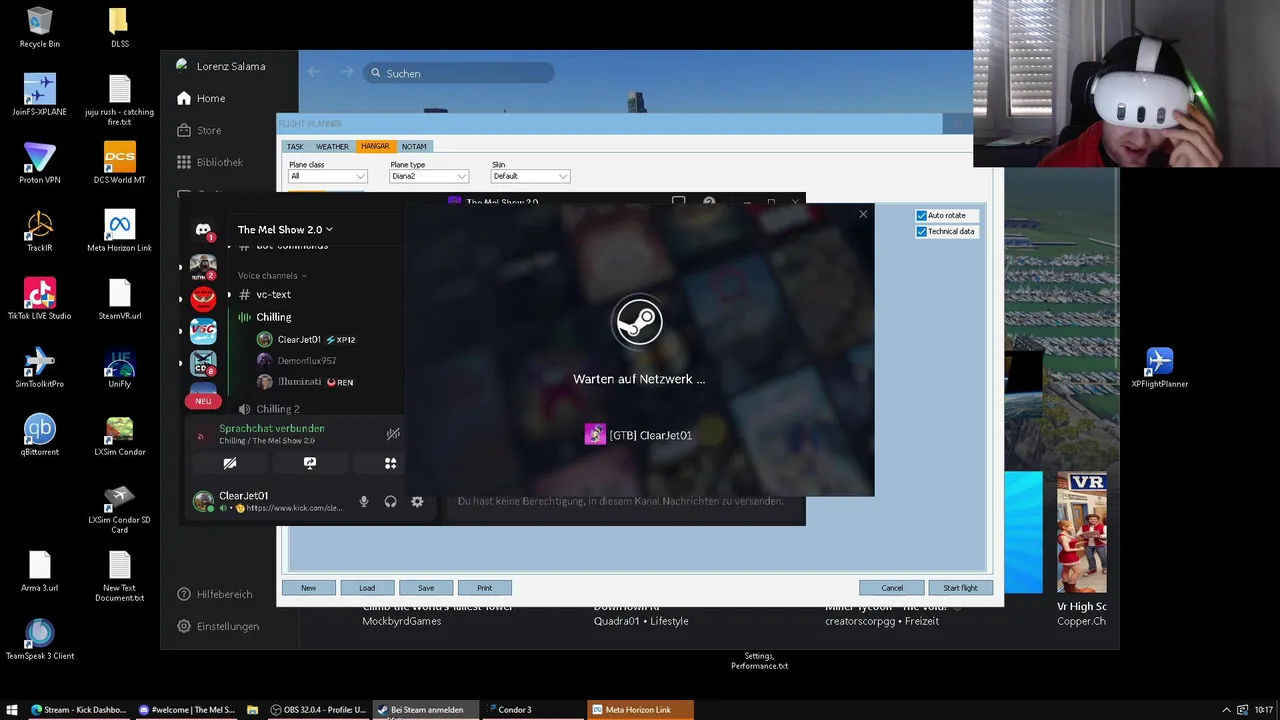Mute microphone in Discord user panel
The width and height of the screenshot is (1280, 720).
[x=364, y=502]
